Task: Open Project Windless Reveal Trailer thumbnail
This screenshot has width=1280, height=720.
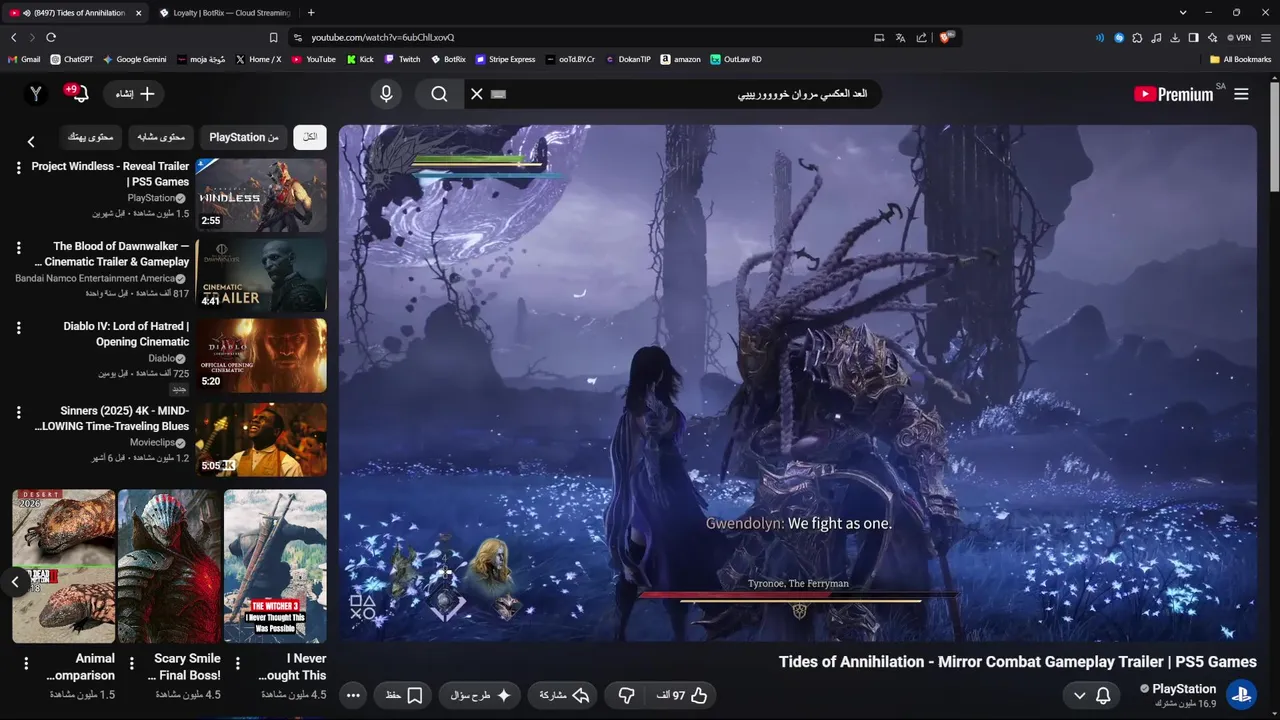Action: [261, 195]
